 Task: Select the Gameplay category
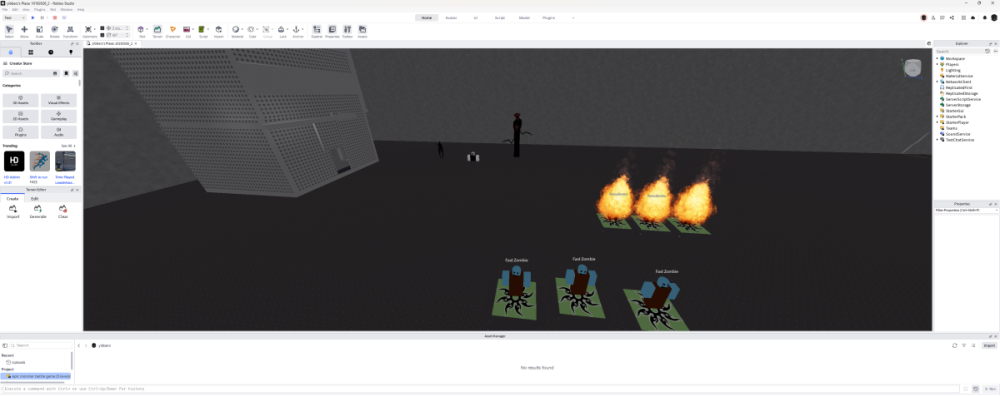click(59, 116)
